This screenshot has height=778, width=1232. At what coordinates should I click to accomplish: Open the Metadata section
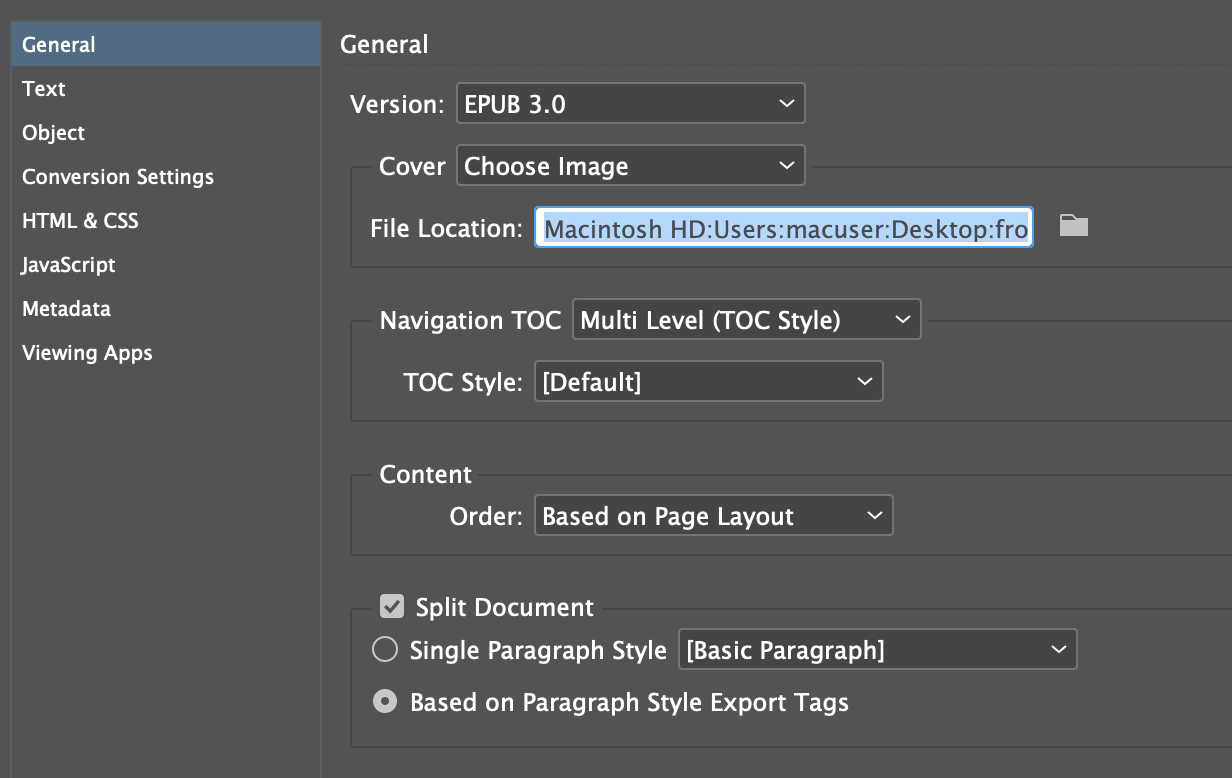click(x=166, y=309)
